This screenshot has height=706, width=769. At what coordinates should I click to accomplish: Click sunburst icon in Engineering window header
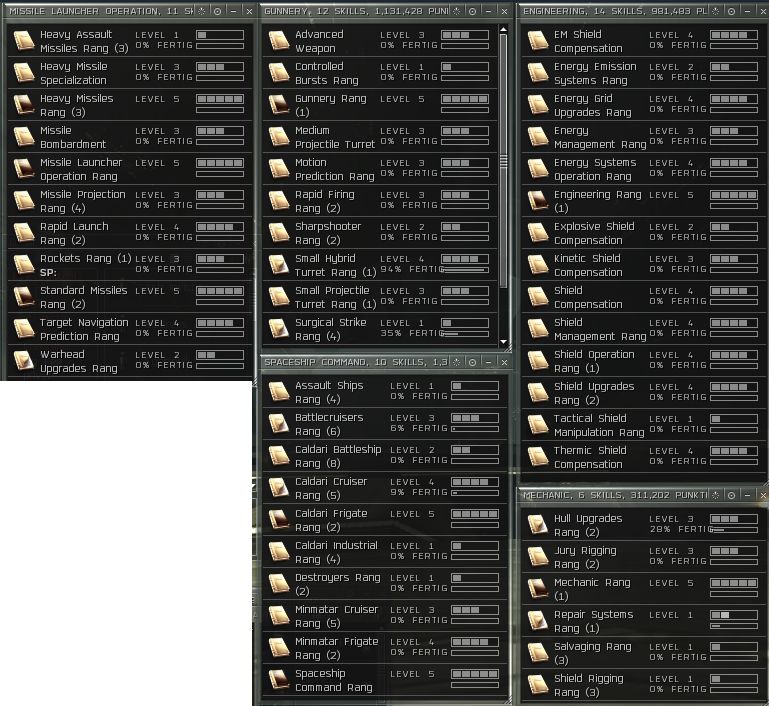coord(716,11)
